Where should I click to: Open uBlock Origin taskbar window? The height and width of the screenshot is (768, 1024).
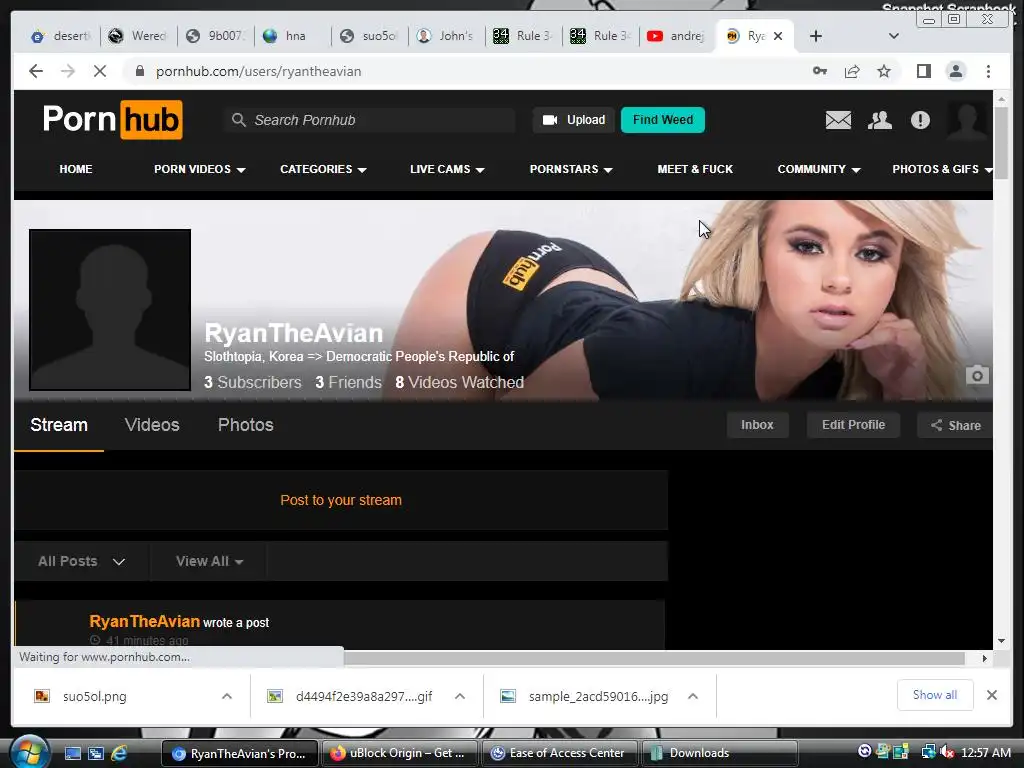400,753
